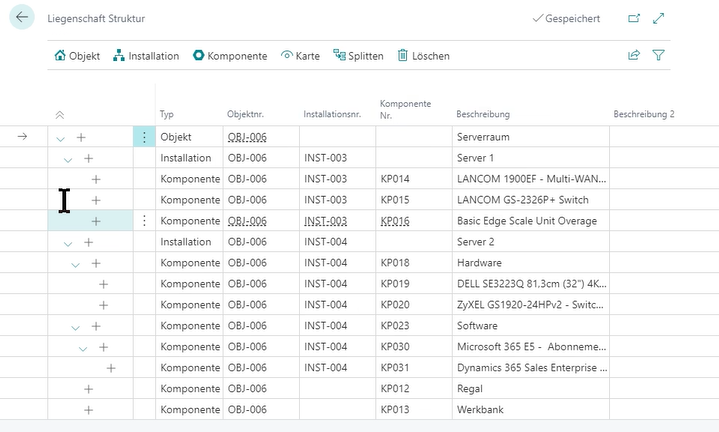719x432 pixels.
Task: Open the share icon in the toolbar
Action: pos(634,55)
